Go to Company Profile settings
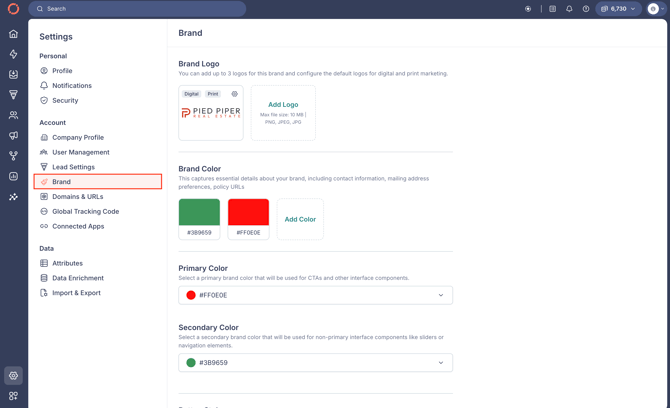Image resolution: width=670 pixels, height=408 pixels. click(x=78, y=138)
